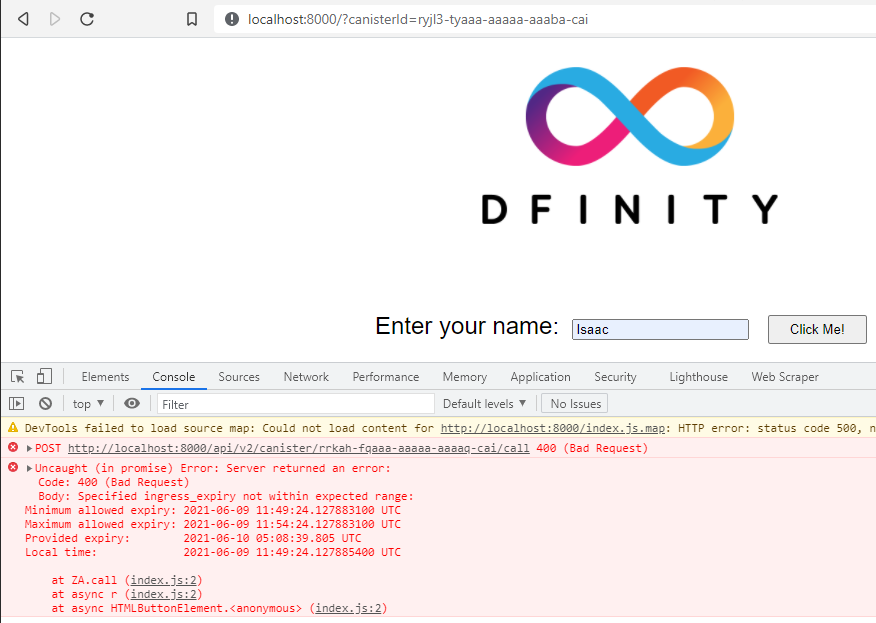Viewport: 876px width, 623px height.
Task: Click the yellow warning triangle icon
Action: tap(13, 428)
